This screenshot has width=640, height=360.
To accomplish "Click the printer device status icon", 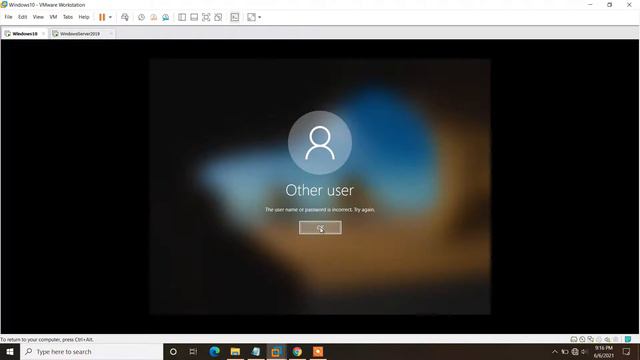I will pyautogui.click(x=599, y=339).
